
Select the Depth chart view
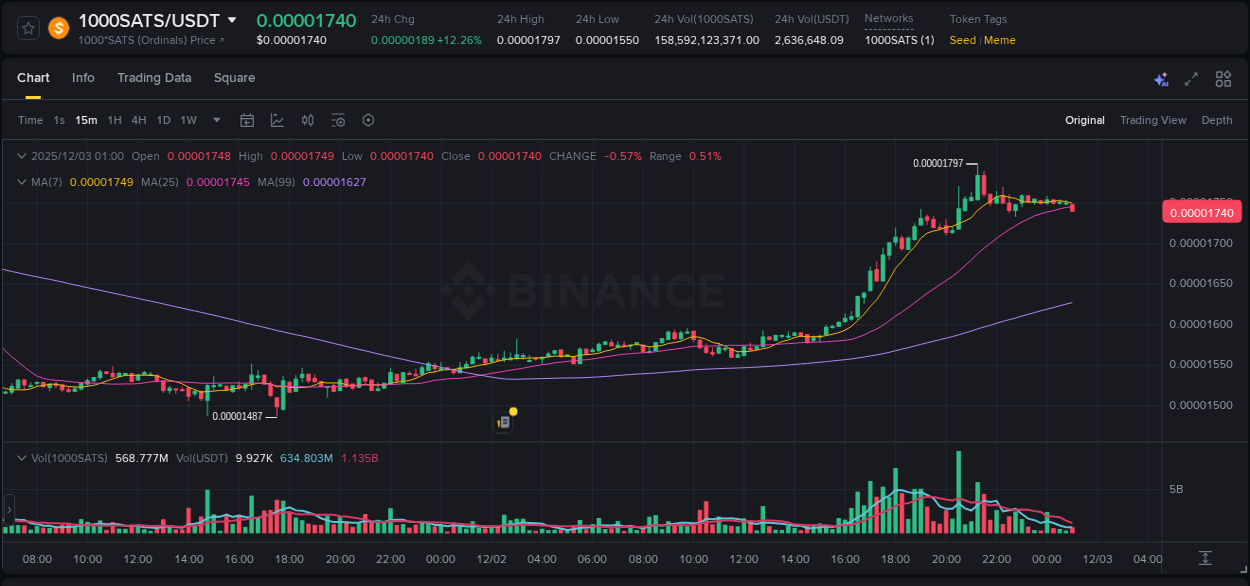tap(1217, 120)
